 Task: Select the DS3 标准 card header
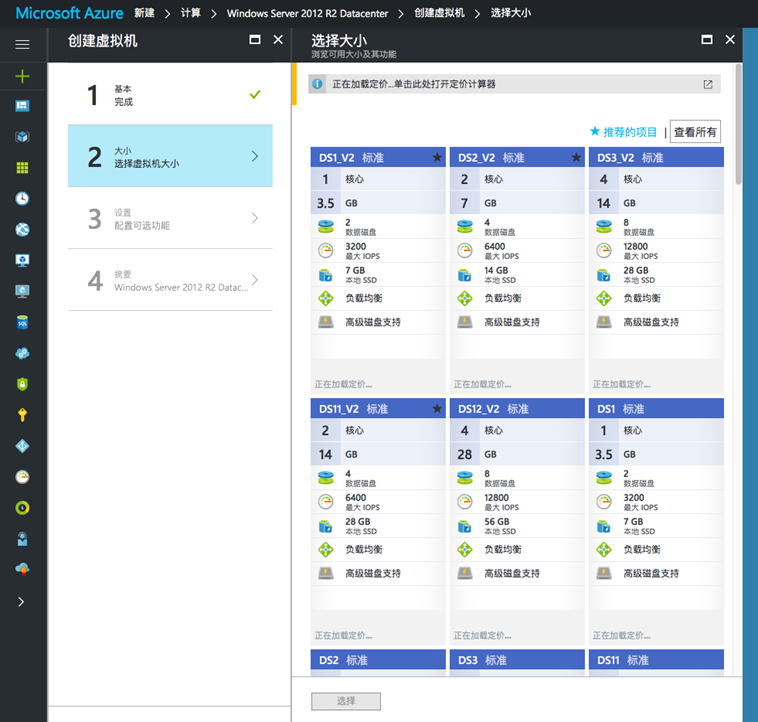pyautogui.click(x=517, y=660)
